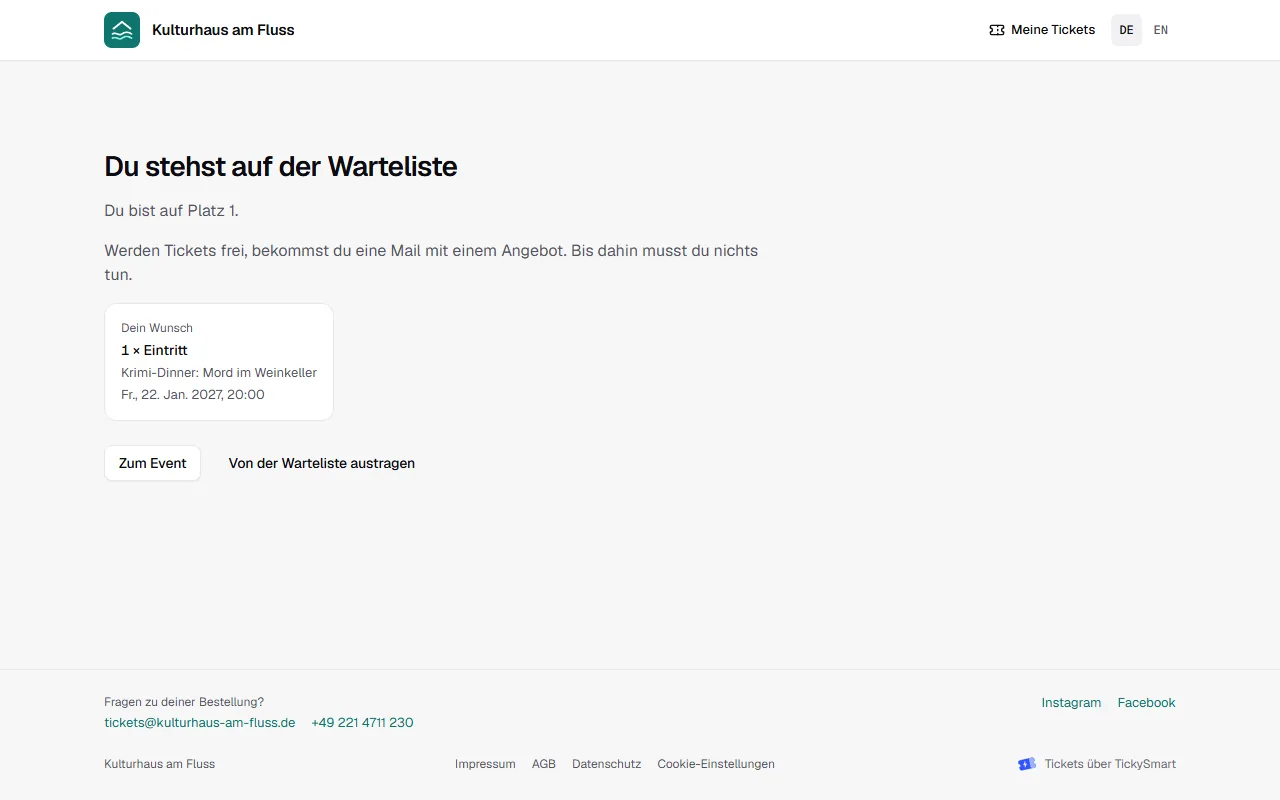The height and width of the screenshot is (800, 1280).
Task: Open the Instagram link
Action: point(1071,702)
